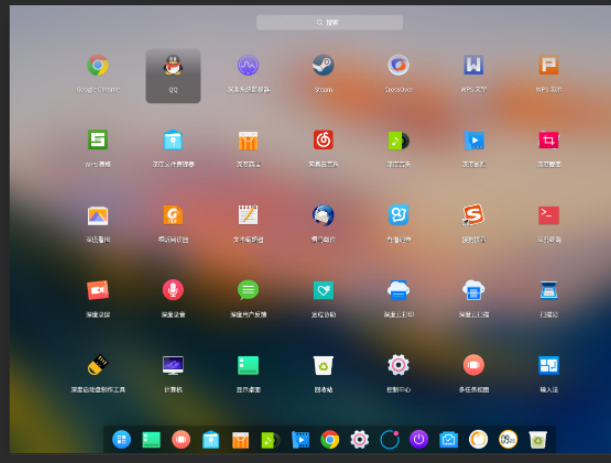The height and width of the screenshot is (463, 611).
Task: Launch Steam from the launcher grid
Action: 323,65
